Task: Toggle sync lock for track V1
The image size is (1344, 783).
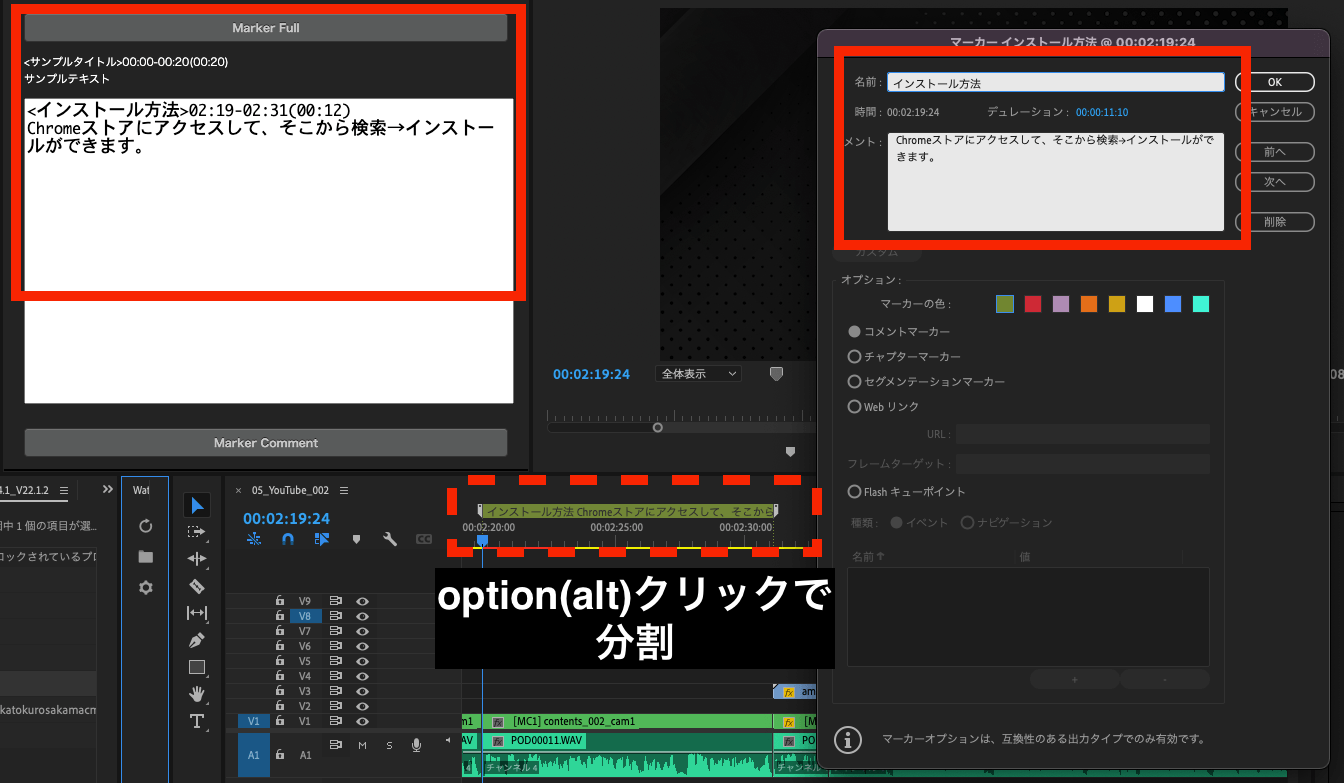Action: coord(336,721)
